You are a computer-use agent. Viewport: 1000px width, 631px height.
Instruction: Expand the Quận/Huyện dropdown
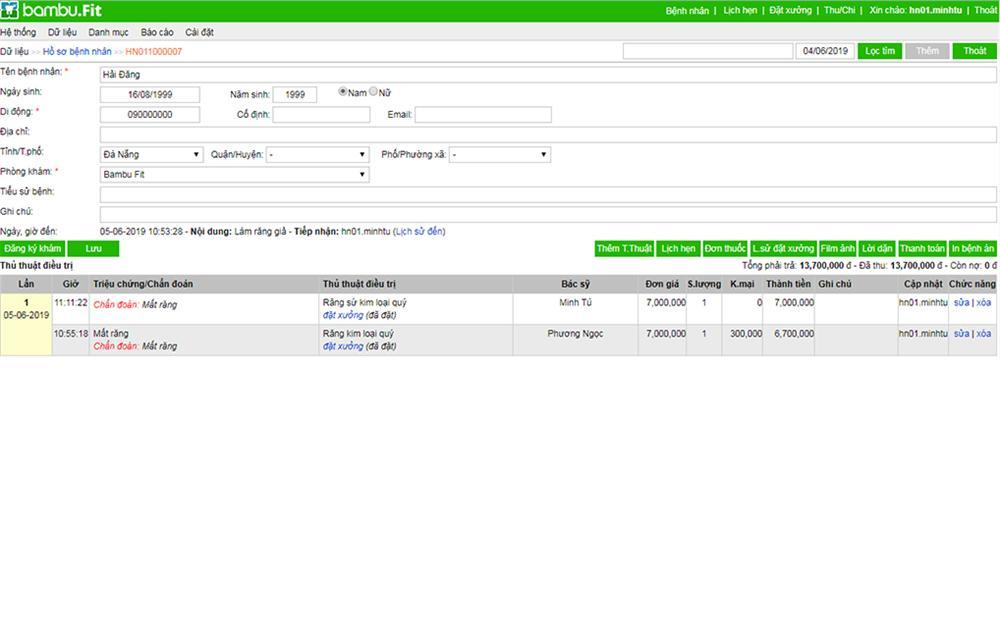318,154
